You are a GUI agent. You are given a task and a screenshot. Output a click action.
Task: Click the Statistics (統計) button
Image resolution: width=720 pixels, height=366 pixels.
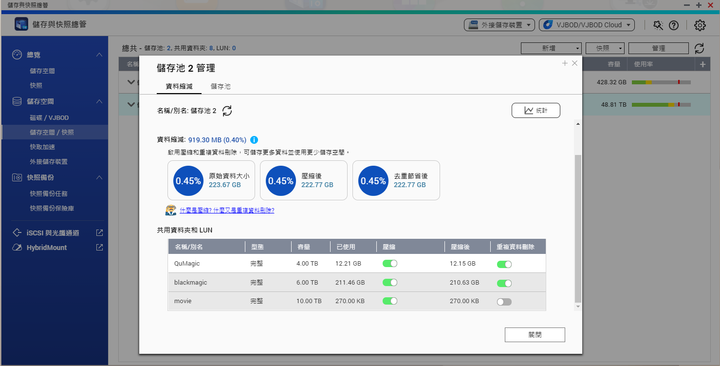point(536,110)
